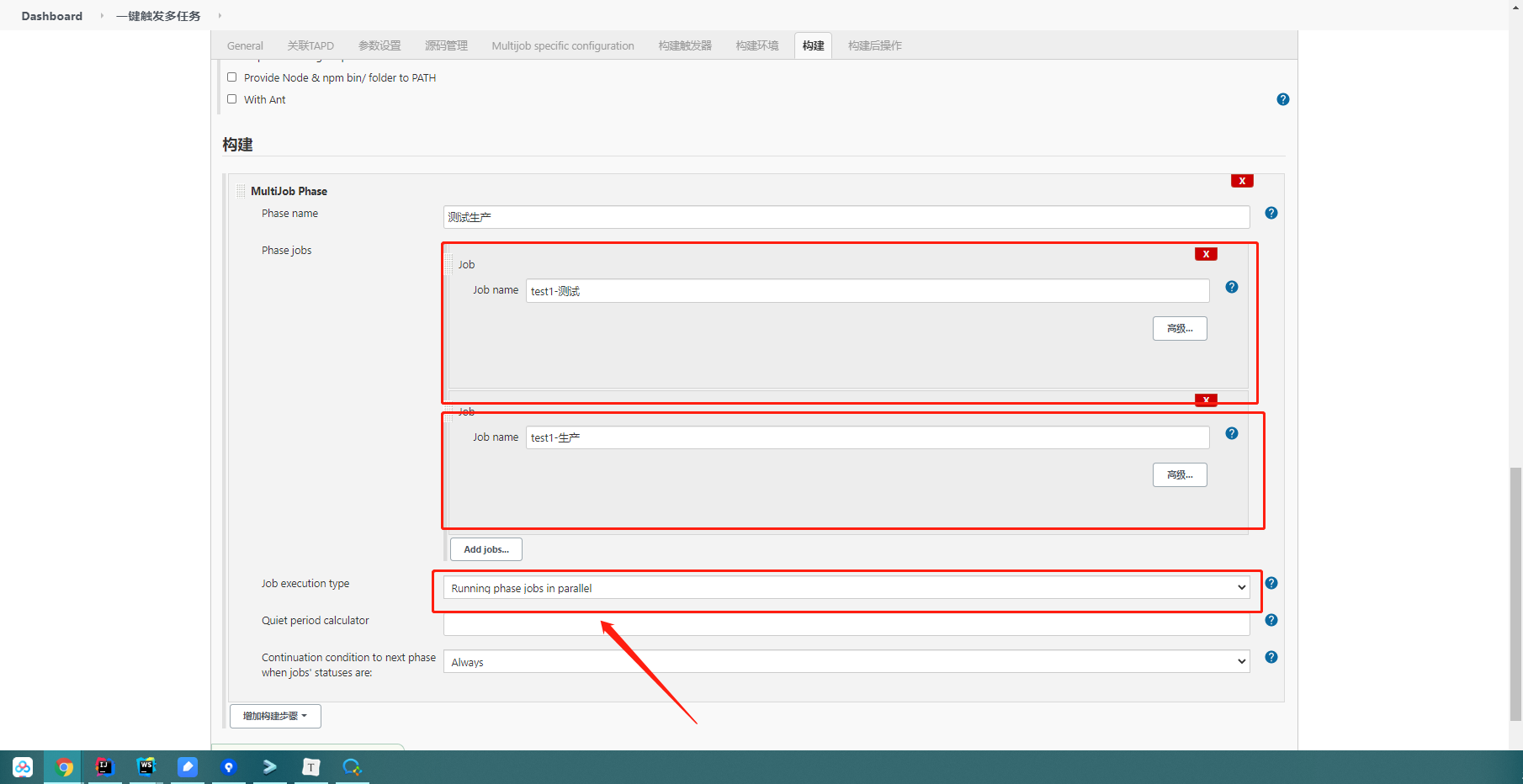The image size is (1523, 784).
Task: Open help for Quiet period calculator
Action: tap(1271, 620)
